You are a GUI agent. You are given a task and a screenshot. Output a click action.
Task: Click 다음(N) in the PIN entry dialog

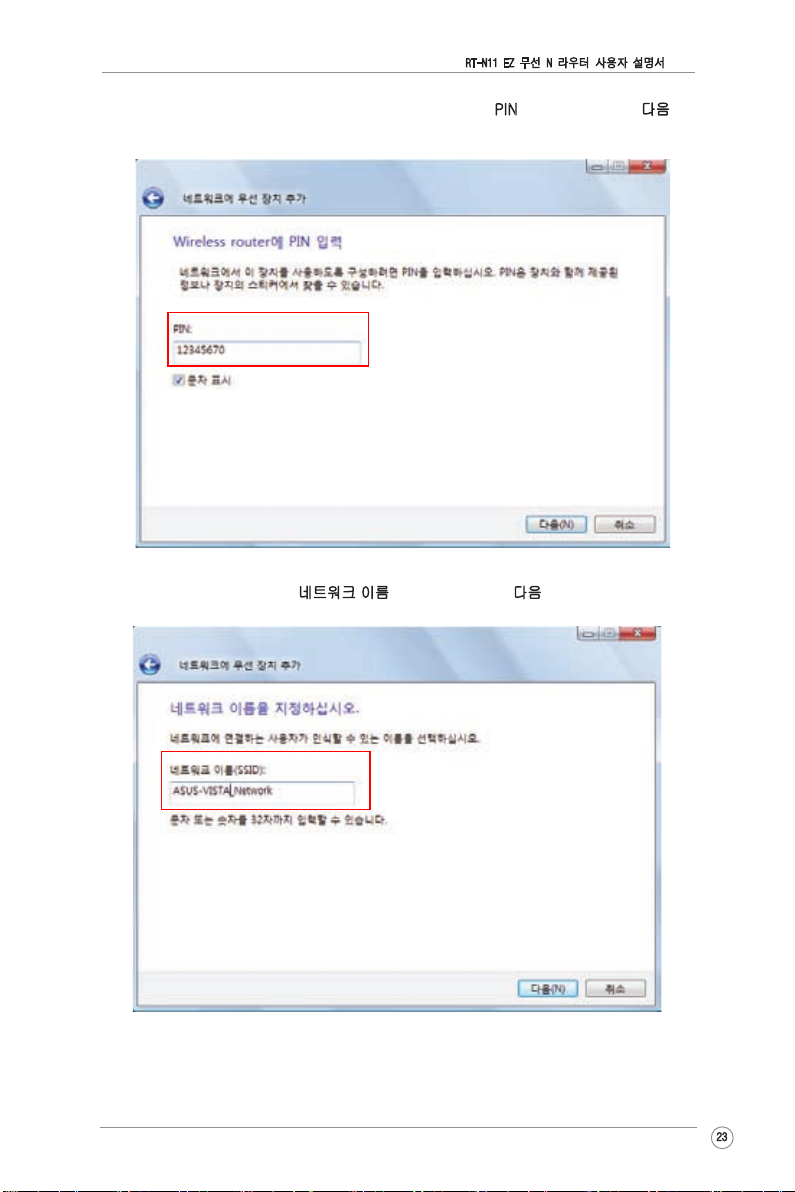556,525
